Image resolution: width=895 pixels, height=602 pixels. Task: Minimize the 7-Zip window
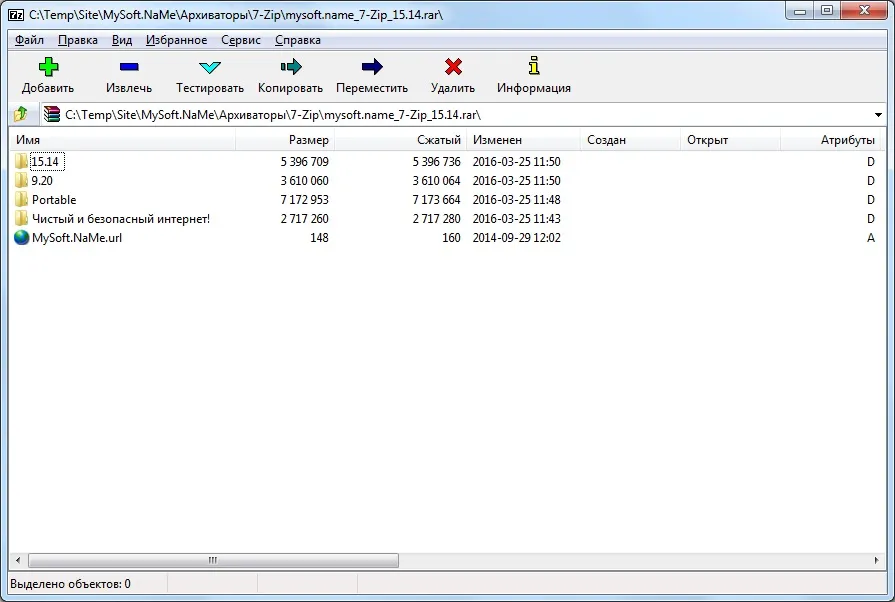coord(800,11)
